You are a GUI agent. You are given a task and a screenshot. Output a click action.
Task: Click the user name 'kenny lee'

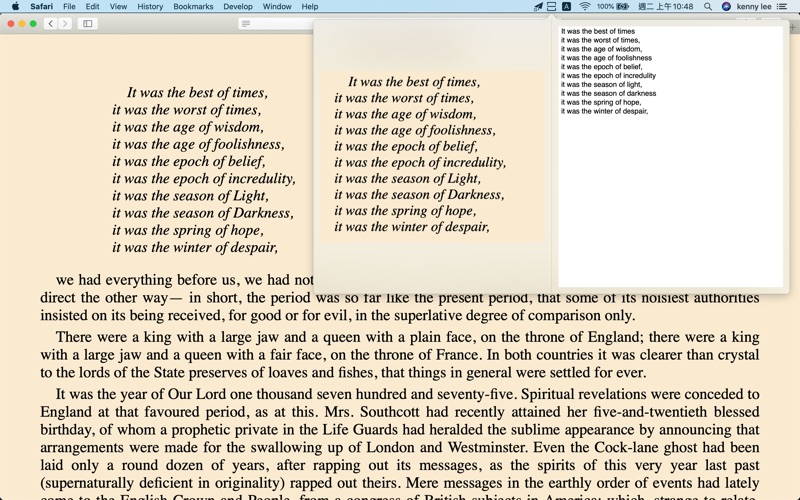(754, 7)
